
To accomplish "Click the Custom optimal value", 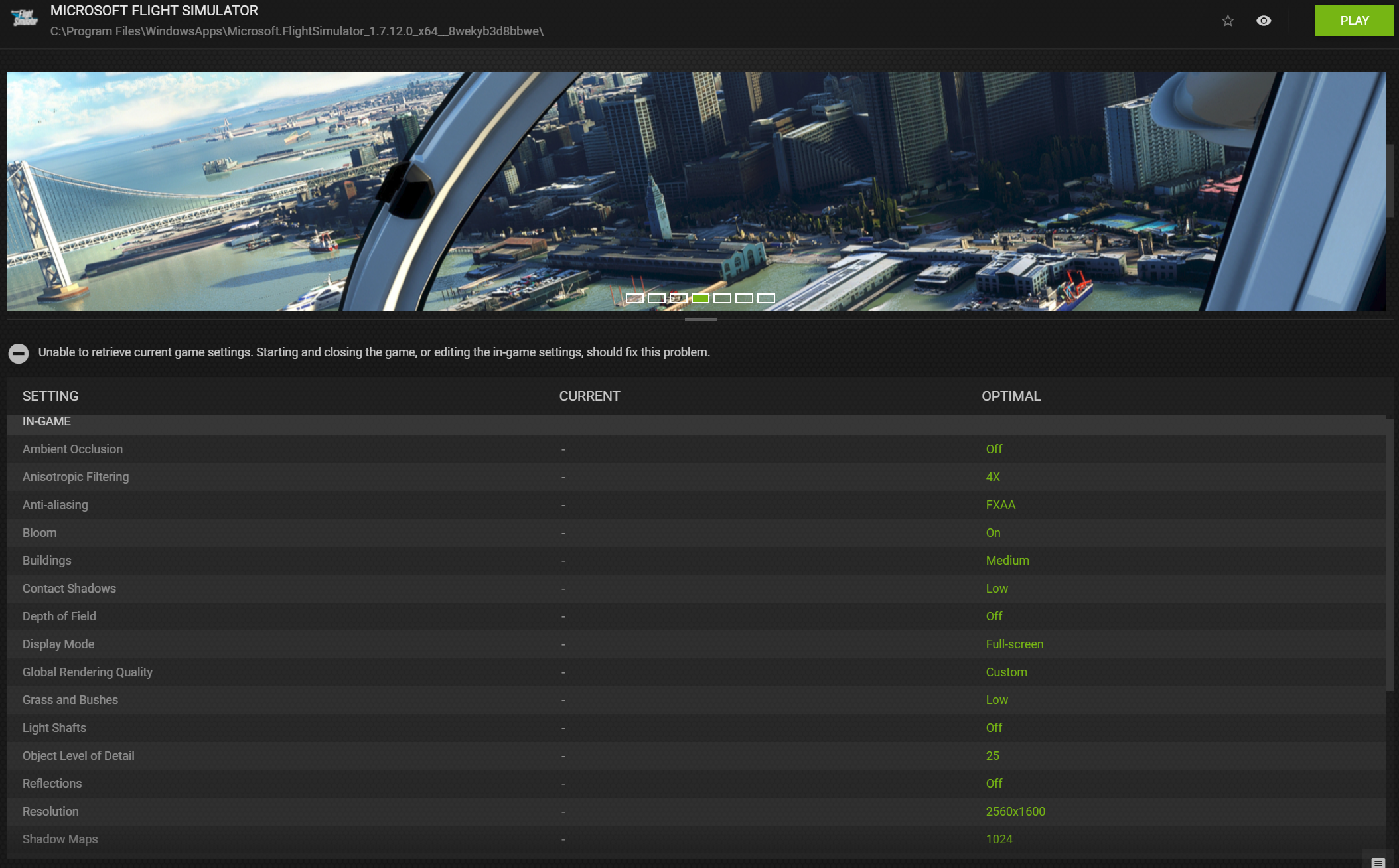I will click(1006, 672).
